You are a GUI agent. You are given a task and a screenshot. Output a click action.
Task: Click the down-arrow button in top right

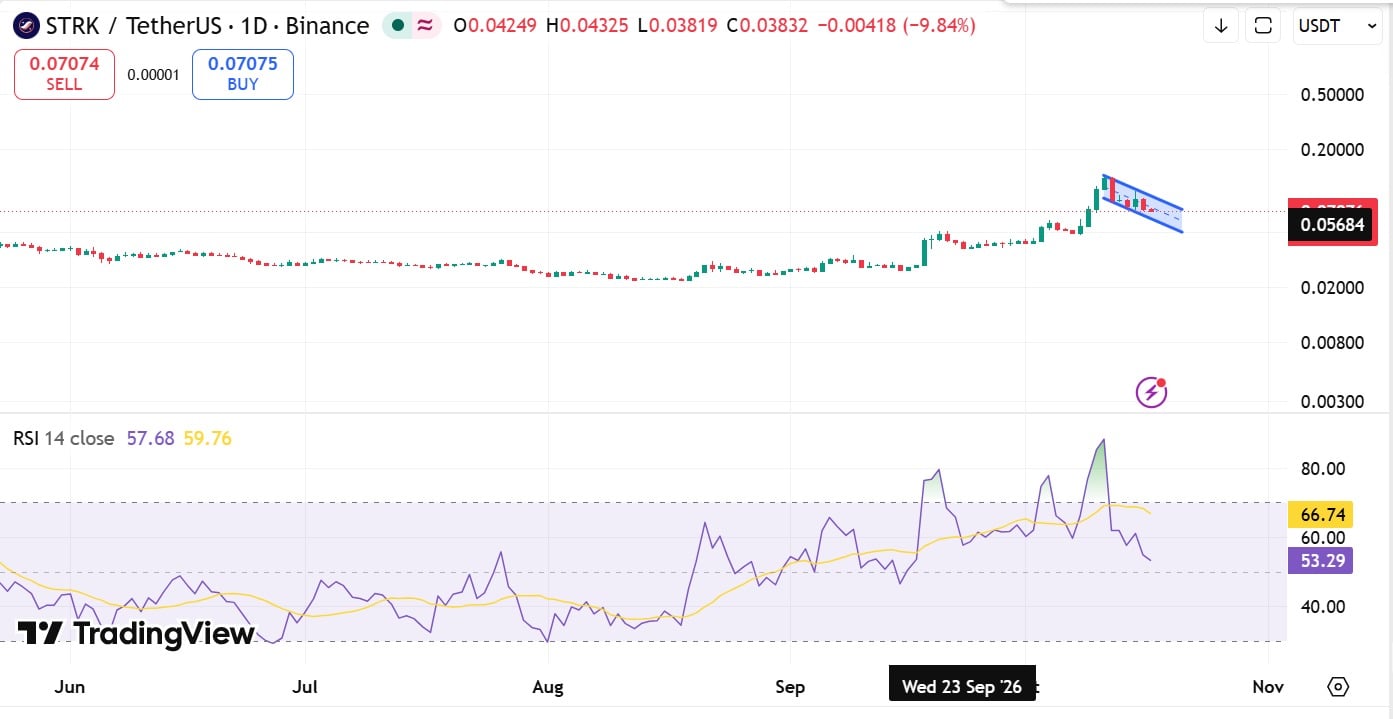[1221, 26]
